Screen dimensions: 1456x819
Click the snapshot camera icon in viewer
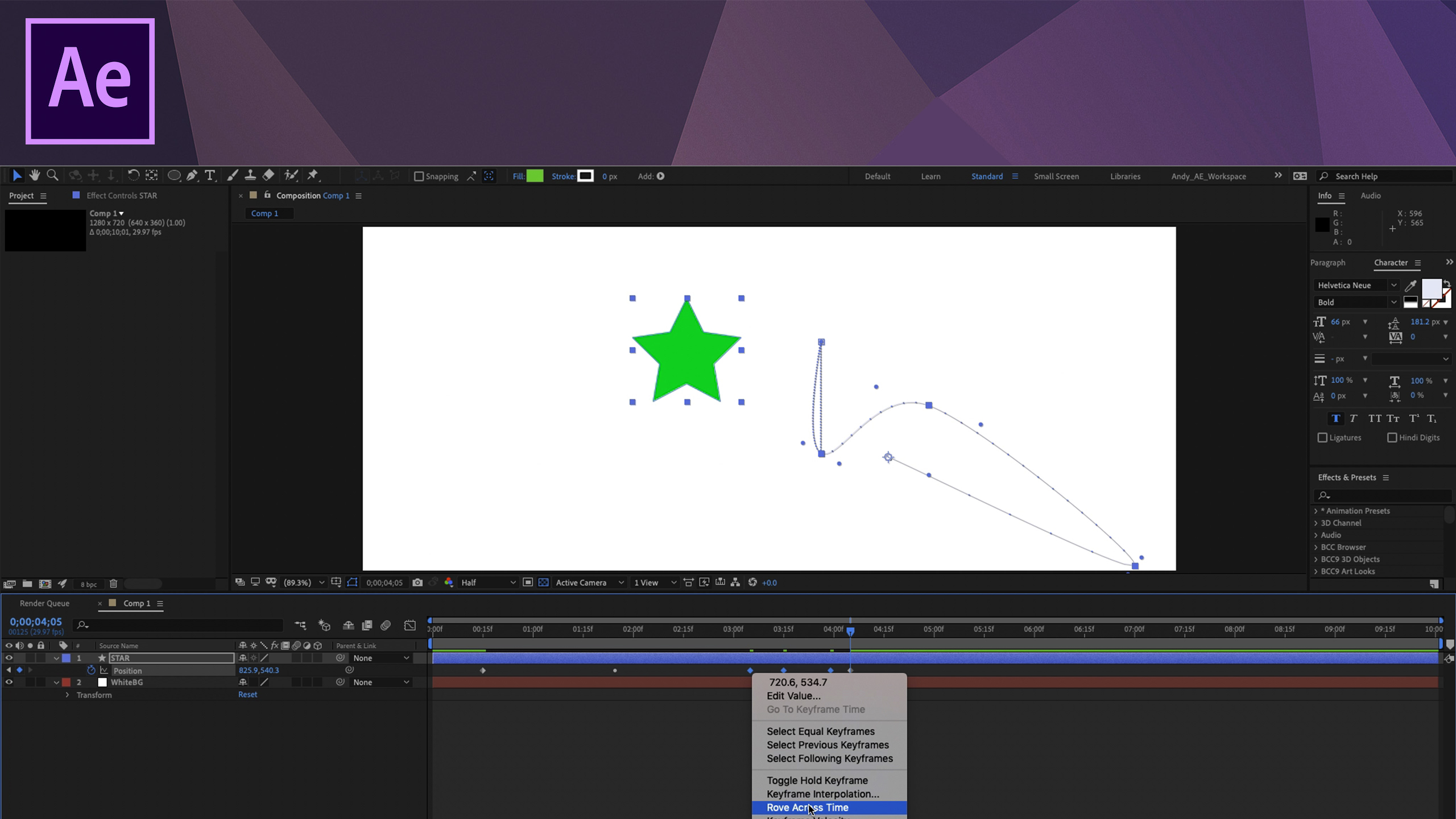click(417, 582)
